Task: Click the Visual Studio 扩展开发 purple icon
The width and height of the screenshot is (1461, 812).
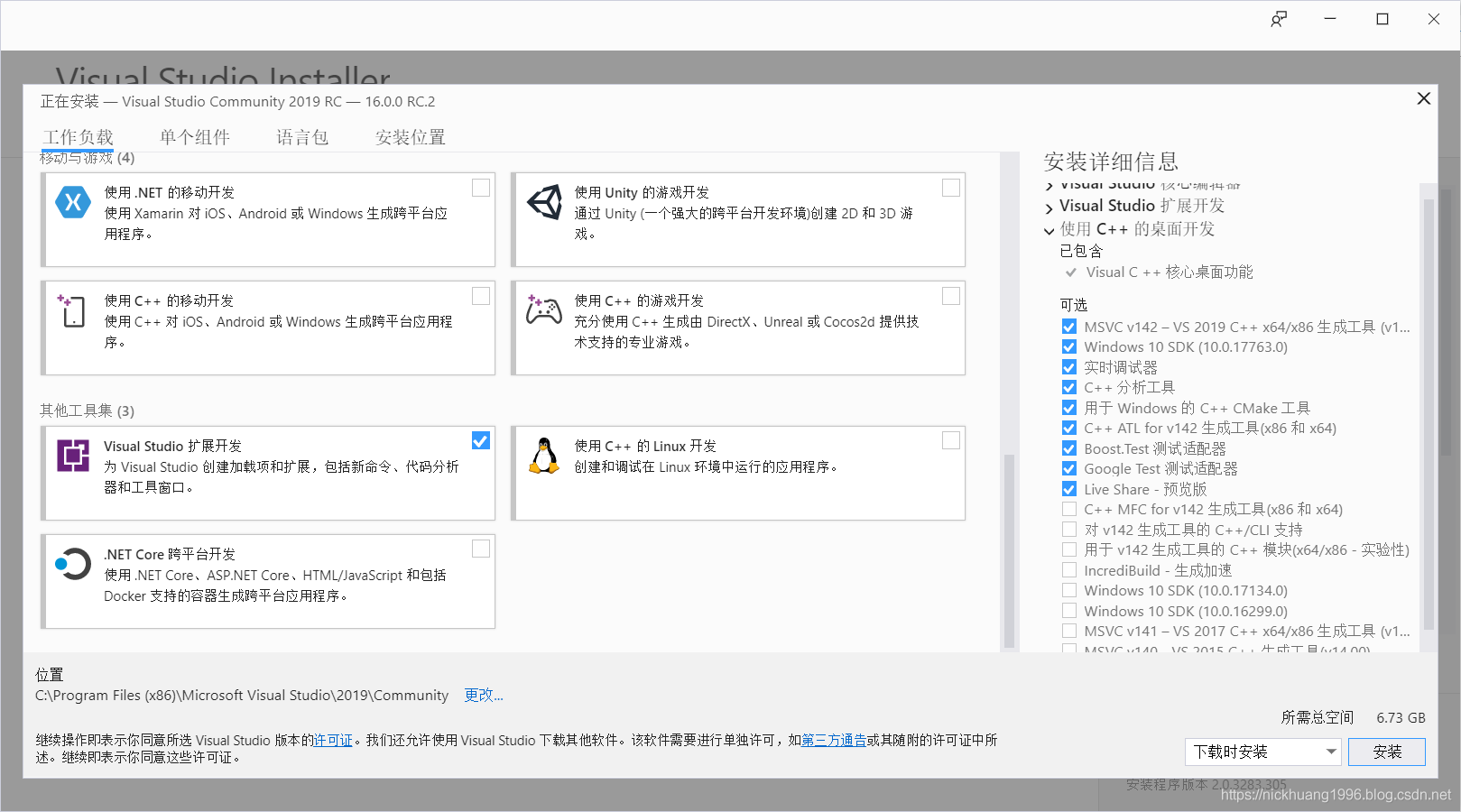Action: [x=73, y=456]
